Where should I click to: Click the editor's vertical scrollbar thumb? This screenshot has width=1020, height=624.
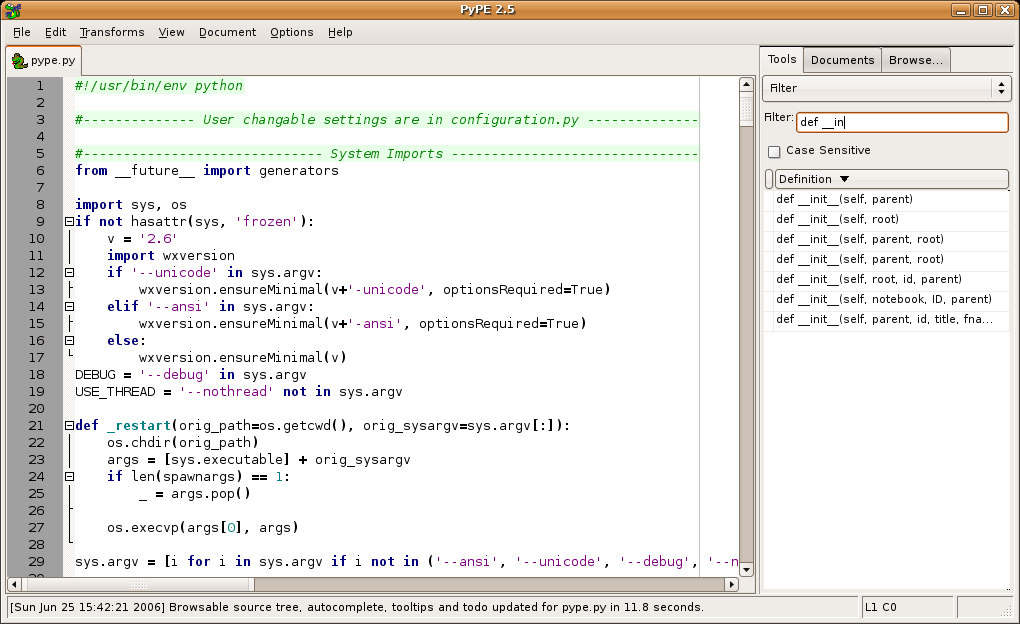point(746,107)
